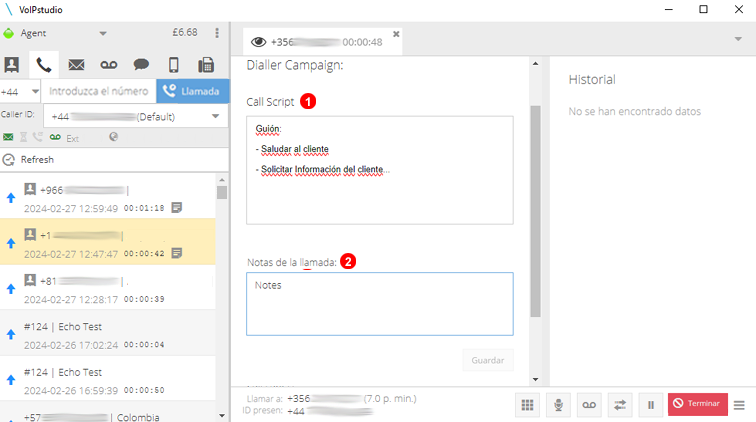Image resolution: width=756 pixels, height=422 pixels.
Task: Select the highlighted +1 call entry
Action: [x=108, y=241]
